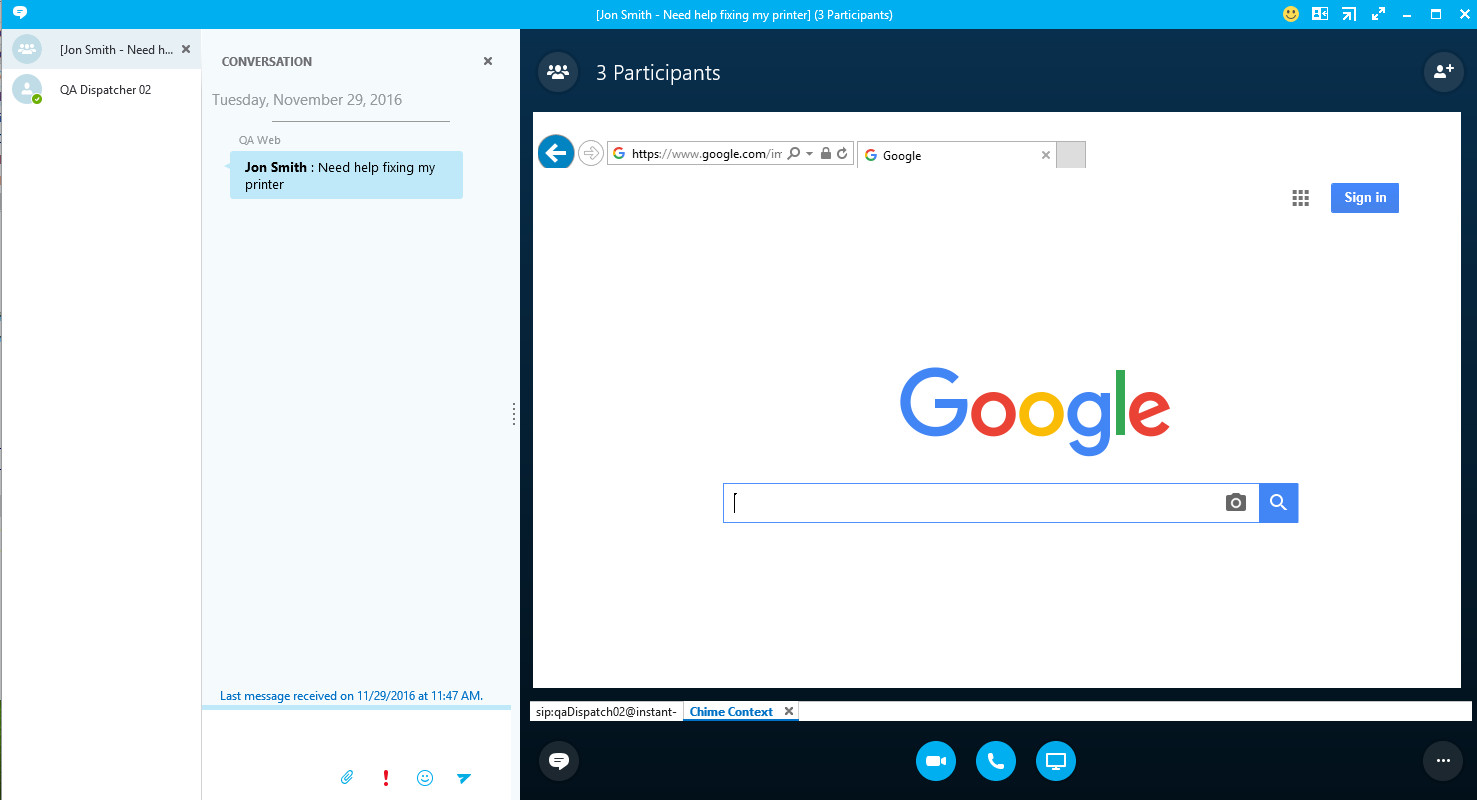Image resolution: width=1477 pixels, height=800 pixels.
Task: Select the sip:qaDispatch02 tab
Action: [x=606, y=712]
